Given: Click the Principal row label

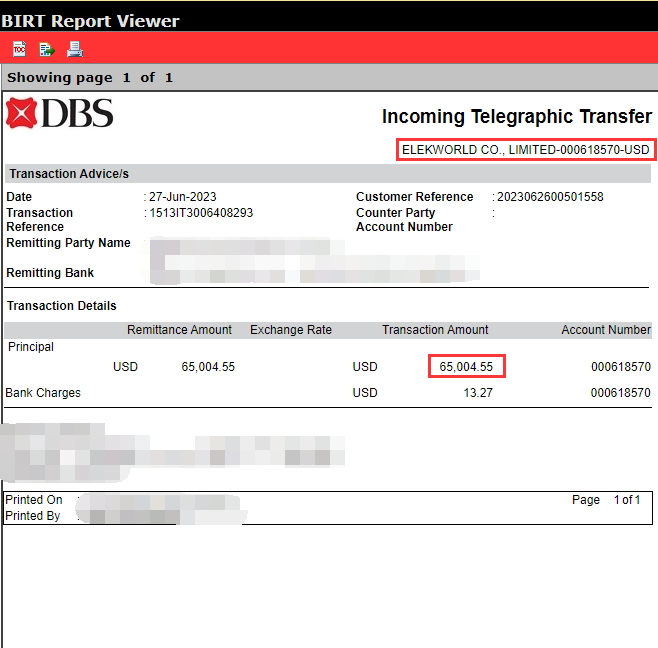Looking at the screenshot, I should [x=31, y=347].
